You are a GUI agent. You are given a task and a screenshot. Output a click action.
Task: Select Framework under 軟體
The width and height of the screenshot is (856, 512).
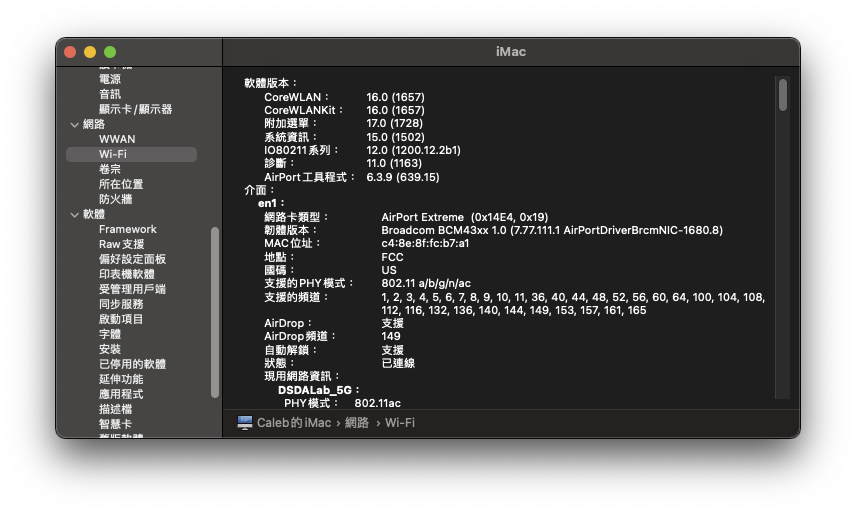pos(127,229)
